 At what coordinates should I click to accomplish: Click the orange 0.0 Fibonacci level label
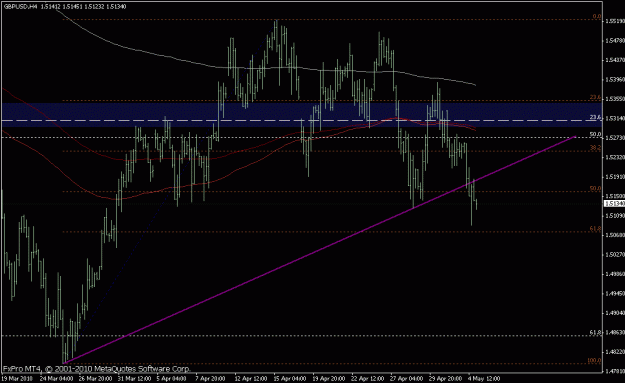(x=597, y=16)
